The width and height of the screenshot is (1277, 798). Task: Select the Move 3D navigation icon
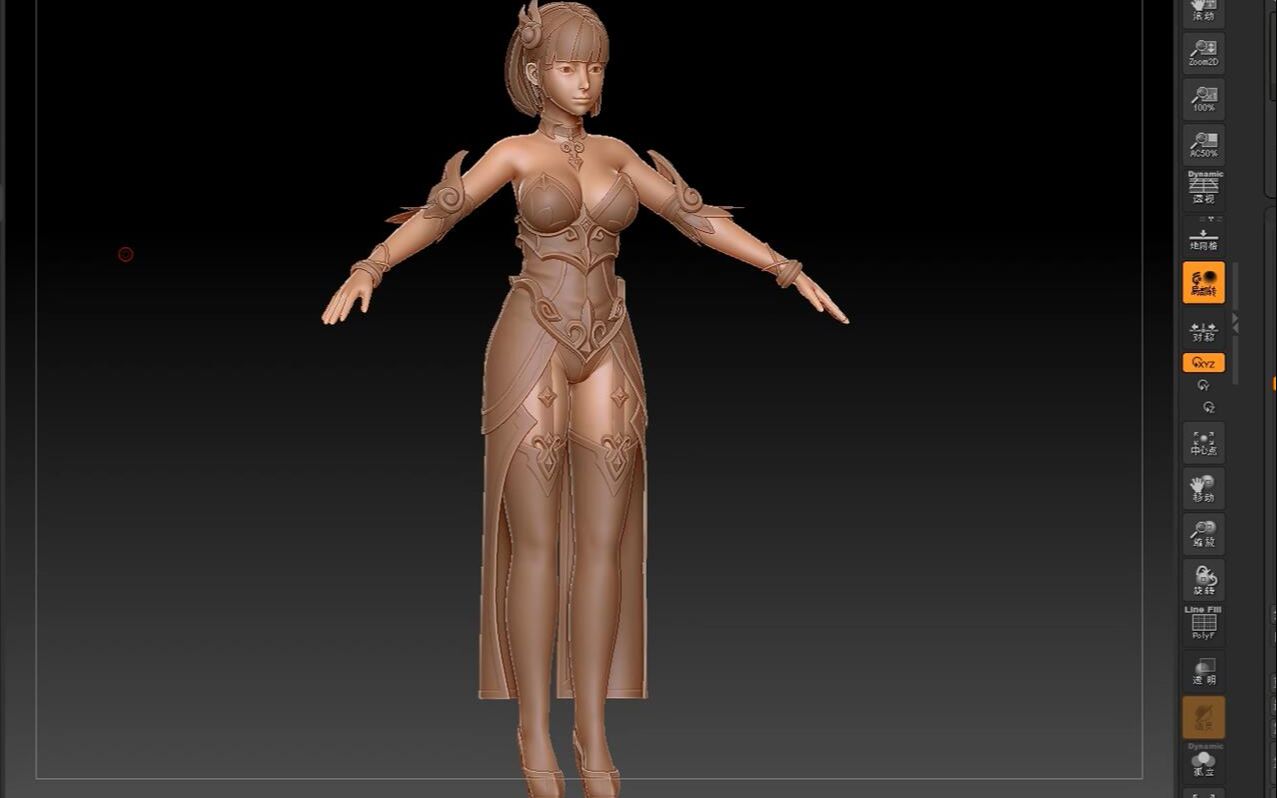(1203, 488)
